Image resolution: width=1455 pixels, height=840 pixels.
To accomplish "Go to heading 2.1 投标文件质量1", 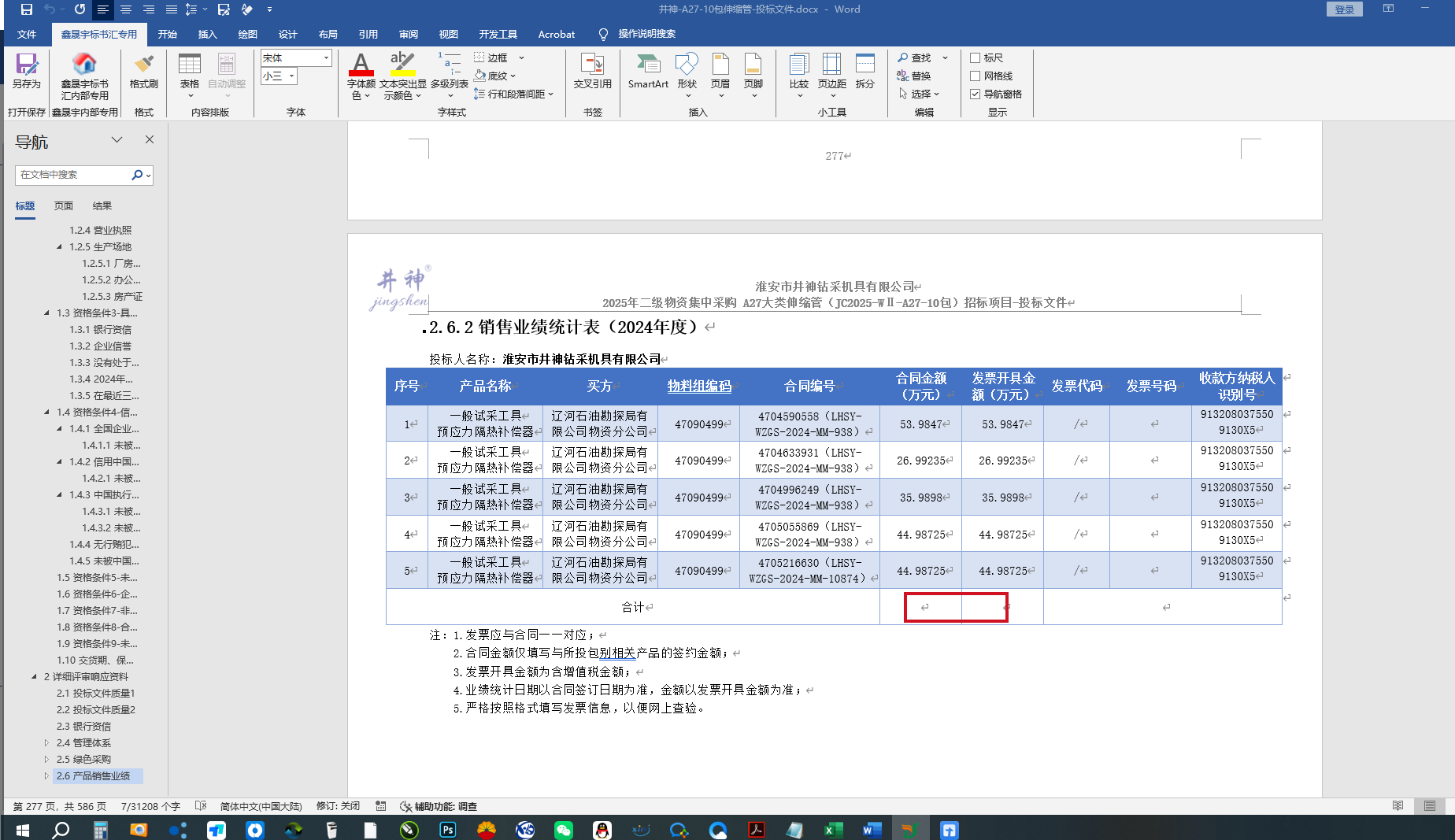I will [x=96, y=694].
